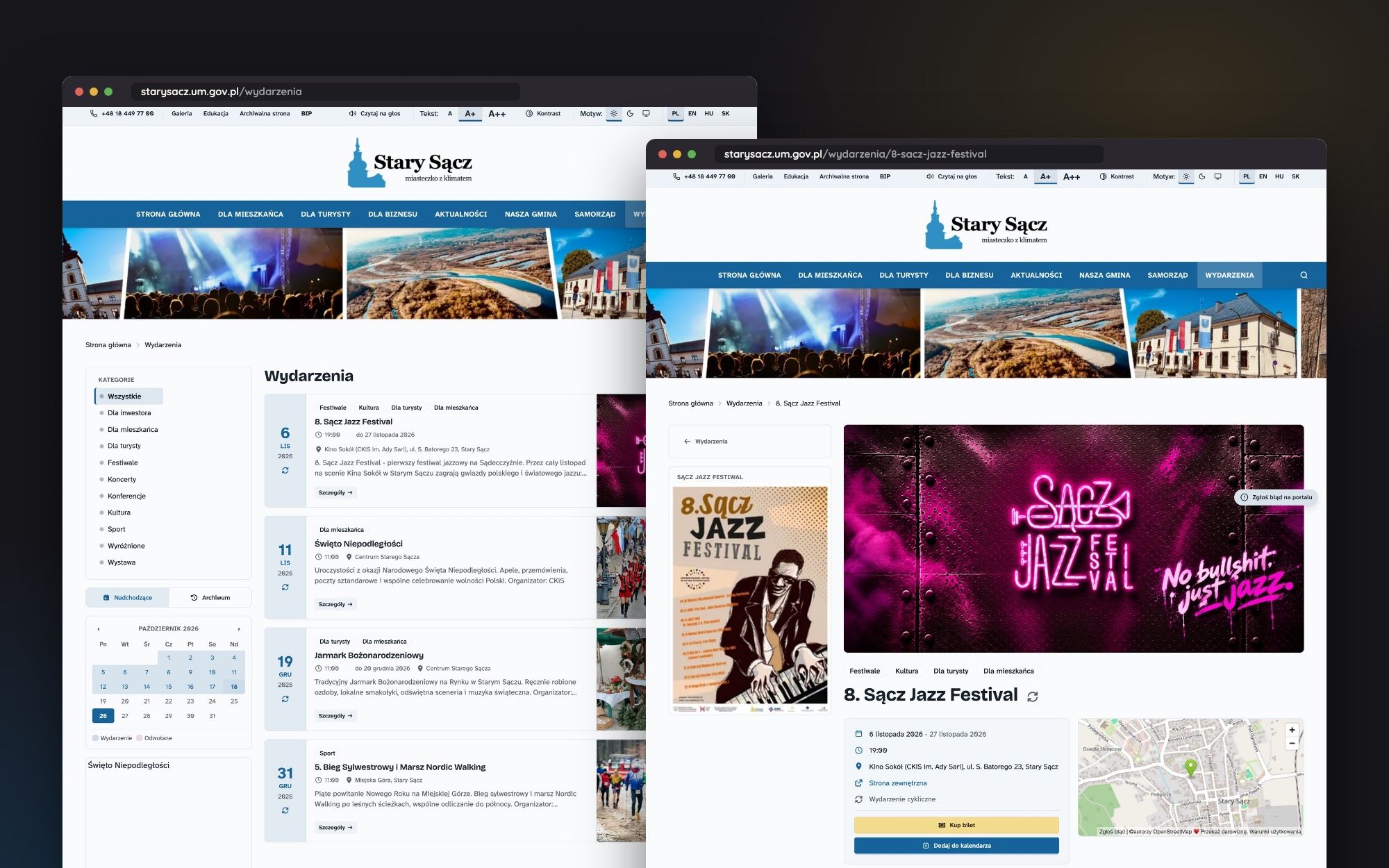Go back using the Wydarzenia arrow button

tap(706, 441)
